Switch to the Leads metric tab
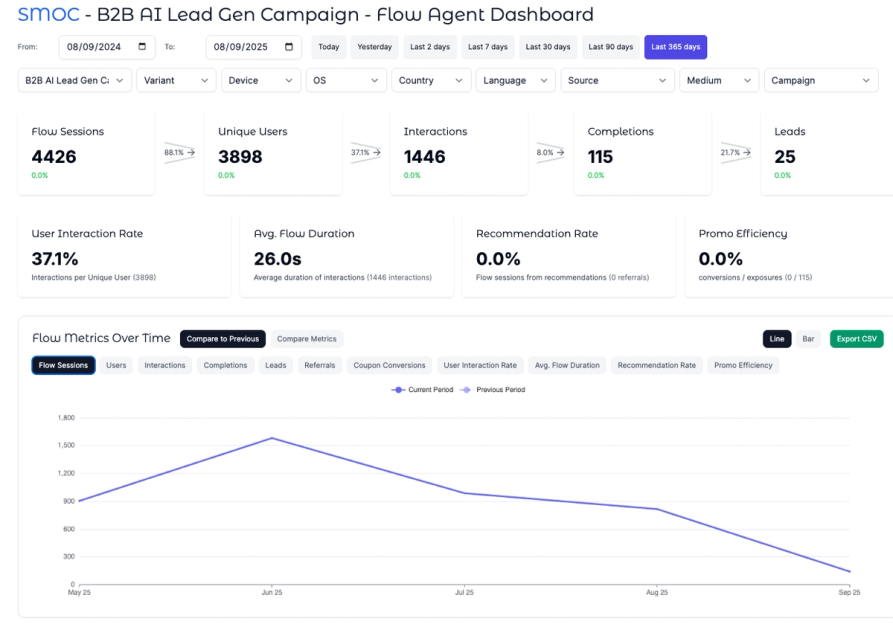The height and width of the screenshot is (630, 893). click(275, 365)
